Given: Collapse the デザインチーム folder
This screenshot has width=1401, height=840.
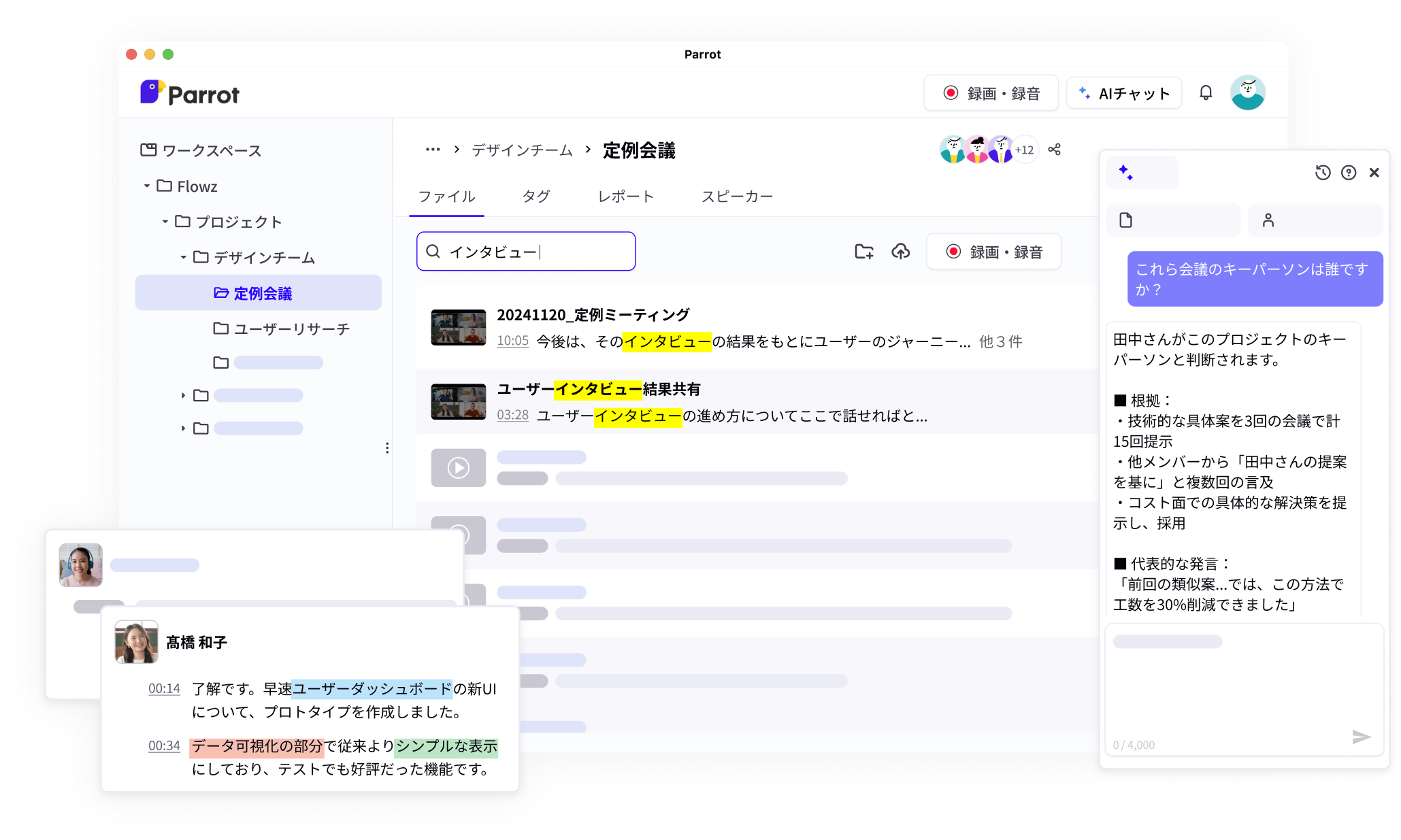Looking at the screenshot, I should click(x=183, y=257).
